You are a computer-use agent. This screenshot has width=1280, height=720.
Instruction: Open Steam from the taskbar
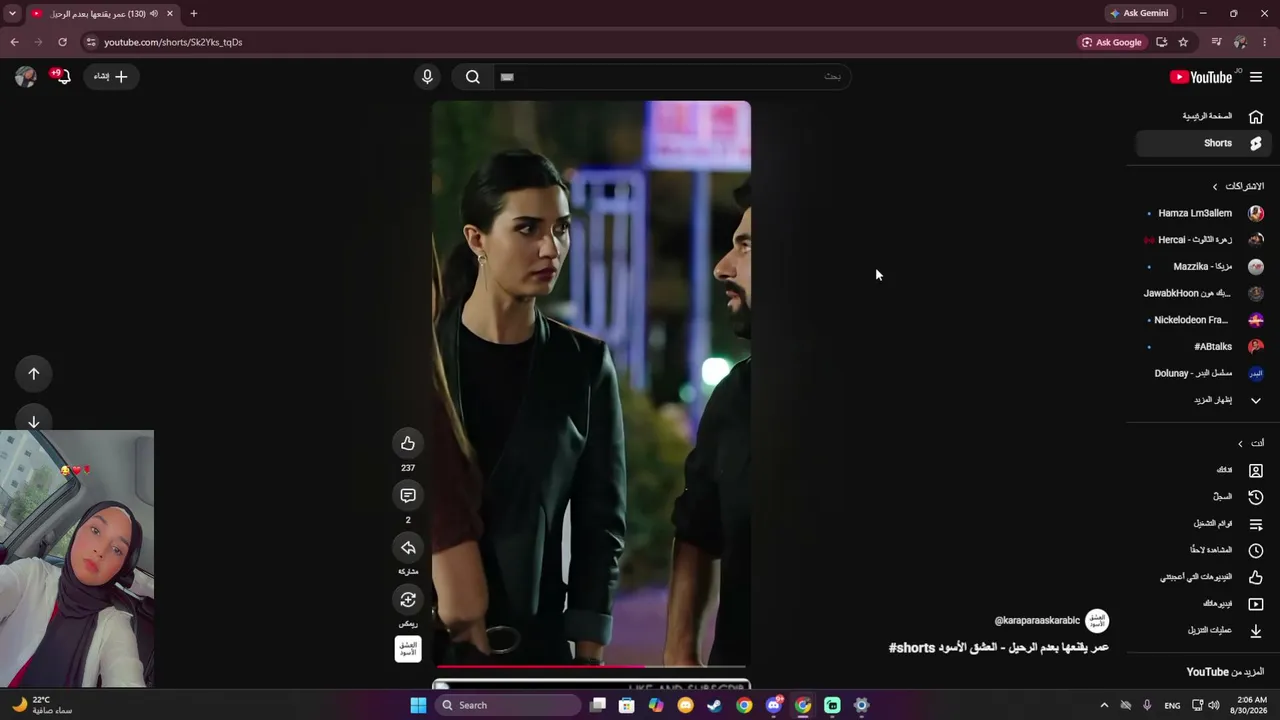[714, 705]
